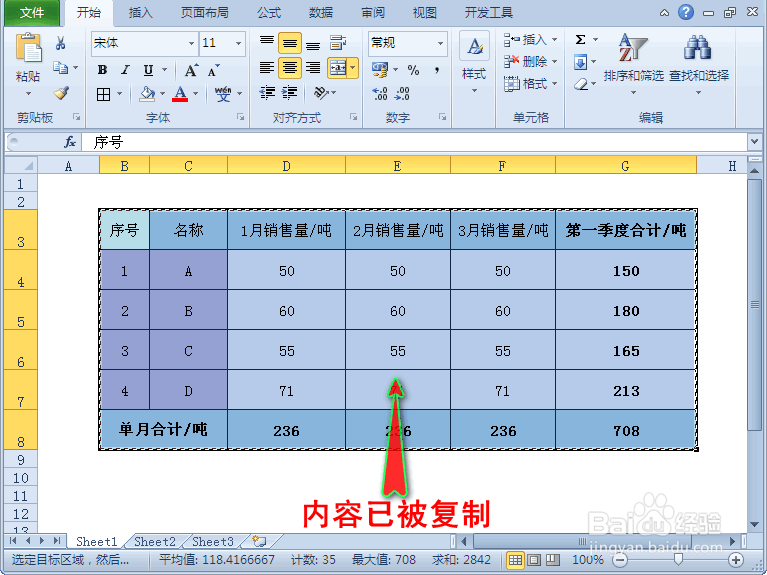Open Excel Help question mark
This screenshot has width=767, height=575.
[686, 12]
